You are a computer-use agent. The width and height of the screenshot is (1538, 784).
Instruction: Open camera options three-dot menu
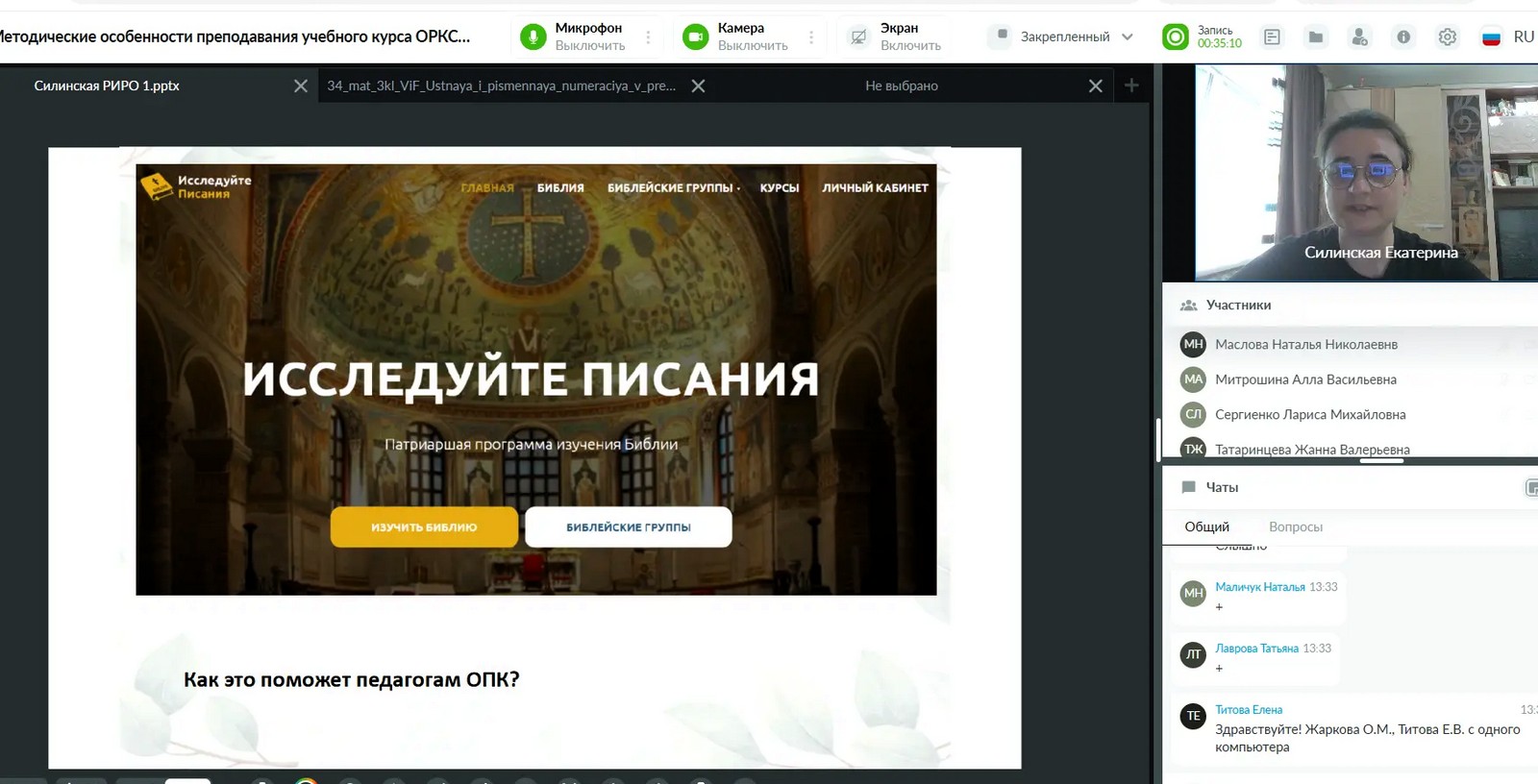[811, 37]
